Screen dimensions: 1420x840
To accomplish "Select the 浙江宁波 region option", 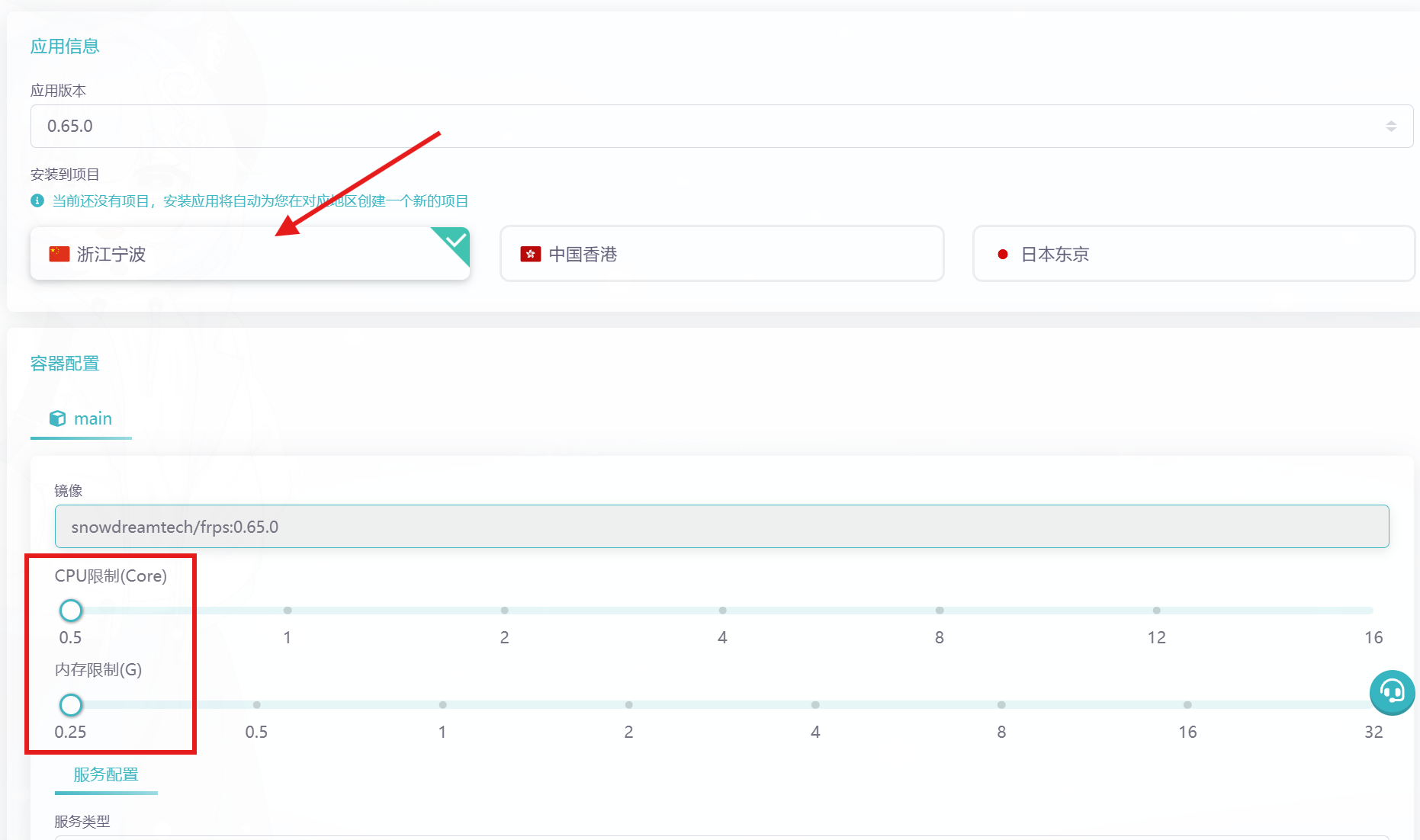I will pos(249,254).
